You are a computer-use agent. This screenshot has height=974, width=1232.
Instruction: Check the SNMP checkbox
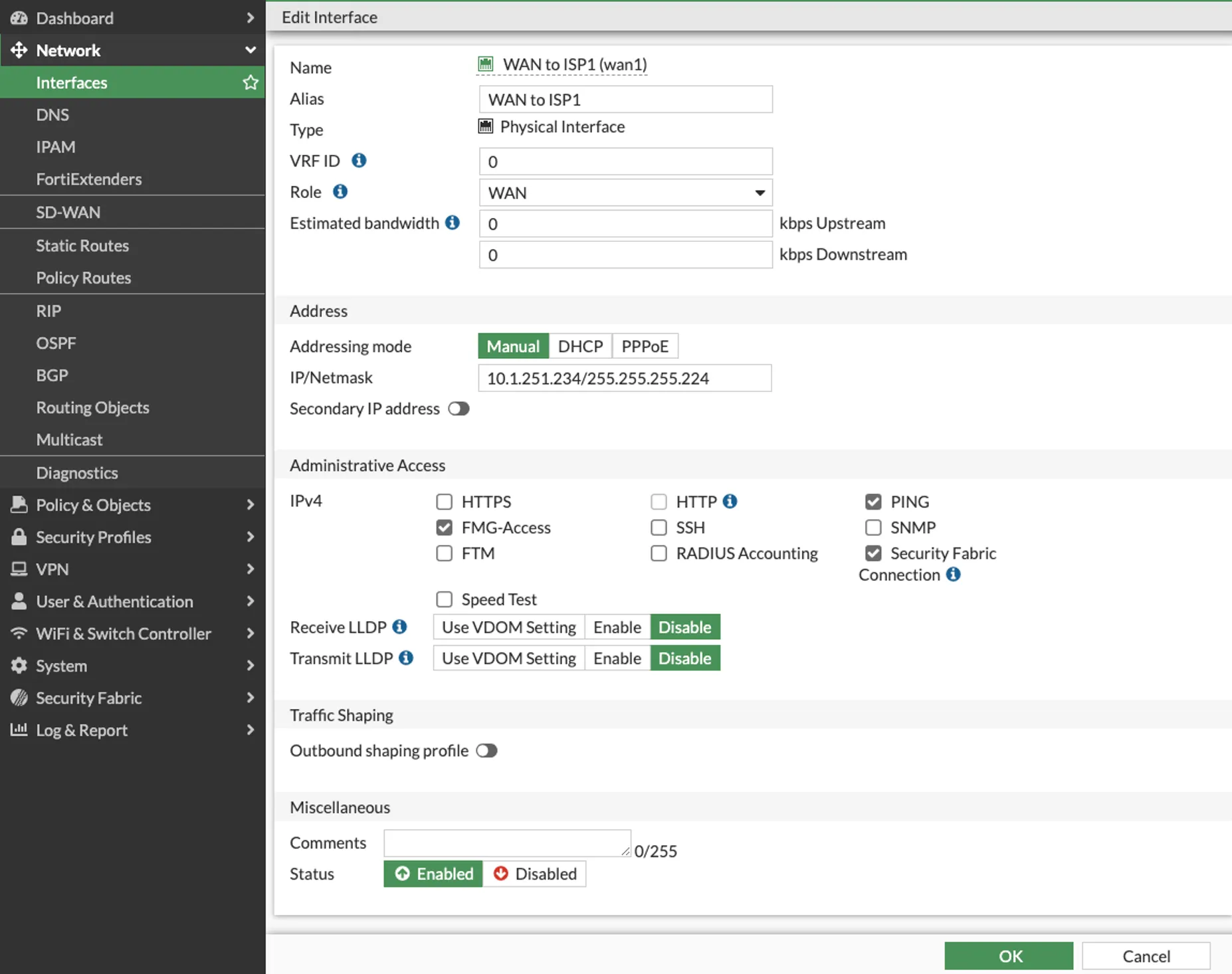[x=873, y=527]
